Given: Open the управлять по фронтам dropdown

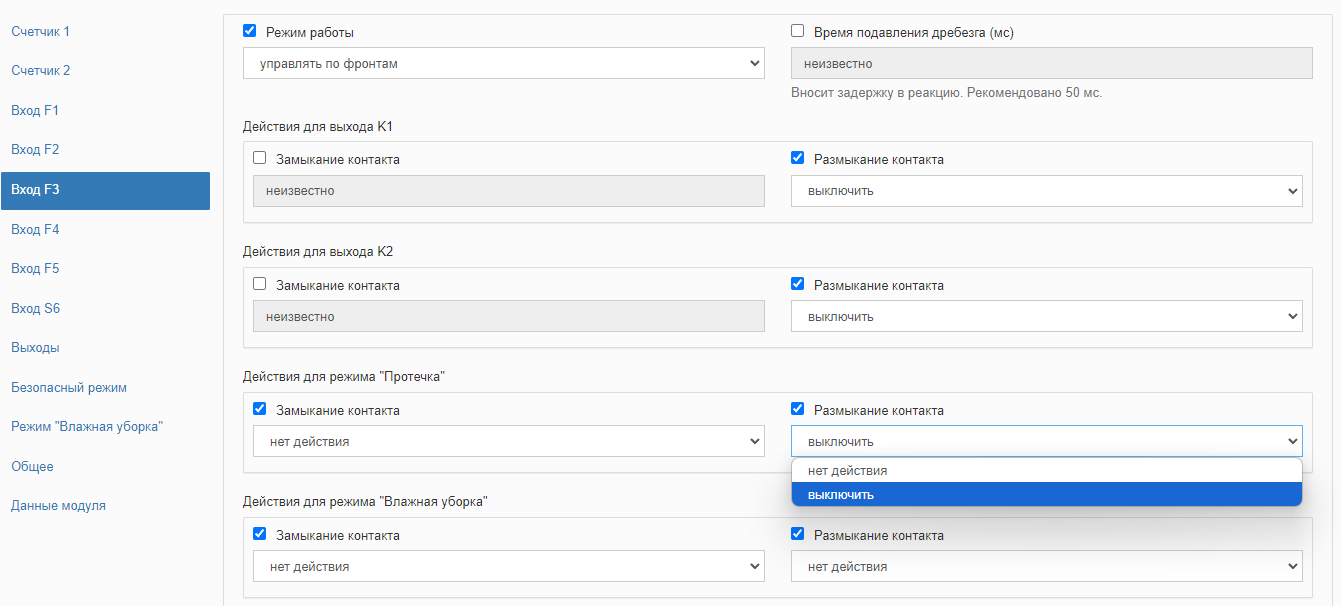Looking at the screenshot, I should pyautogui.click(x=504, y=64).
